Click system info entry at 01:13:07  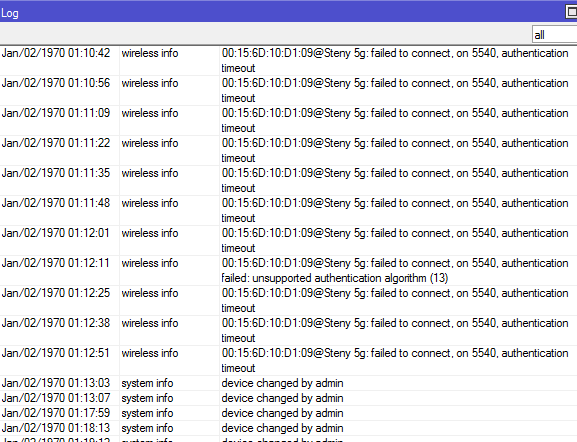(x=288, y=398)
